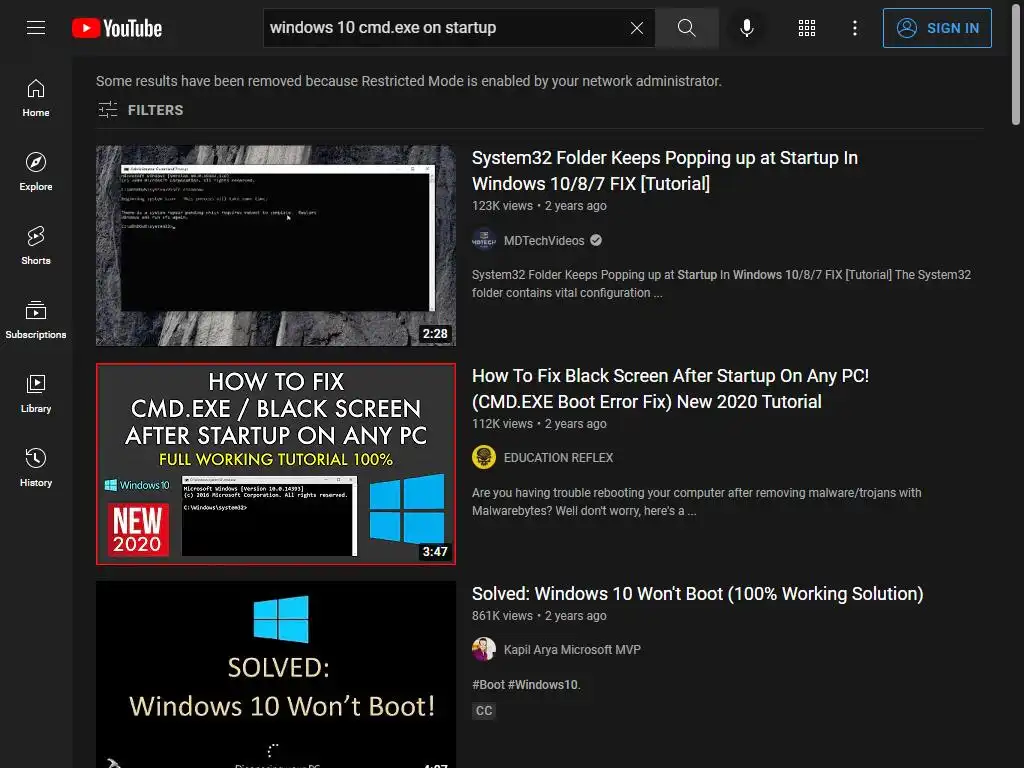Viewport: 1024px width, 768px height.
Task: Click the CC closed captions badge
Action: (484, 711)
